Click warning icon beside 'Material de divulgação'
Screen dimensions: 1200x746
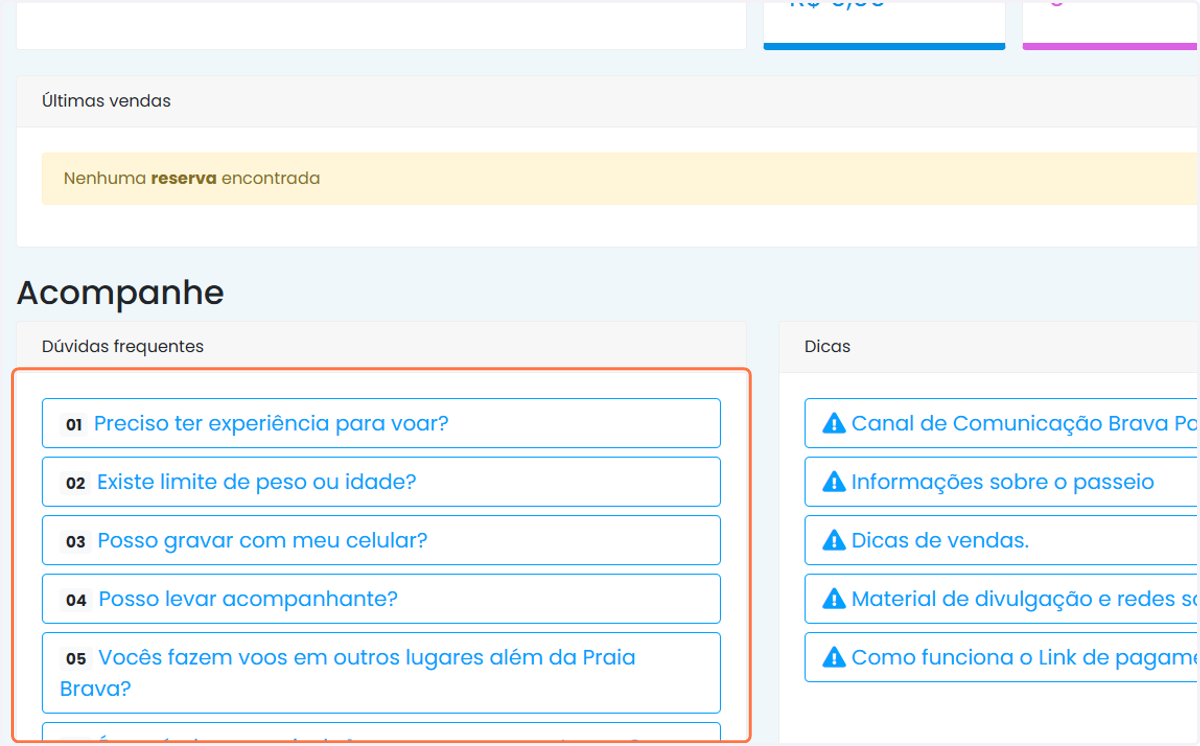[x=834, y=599]
